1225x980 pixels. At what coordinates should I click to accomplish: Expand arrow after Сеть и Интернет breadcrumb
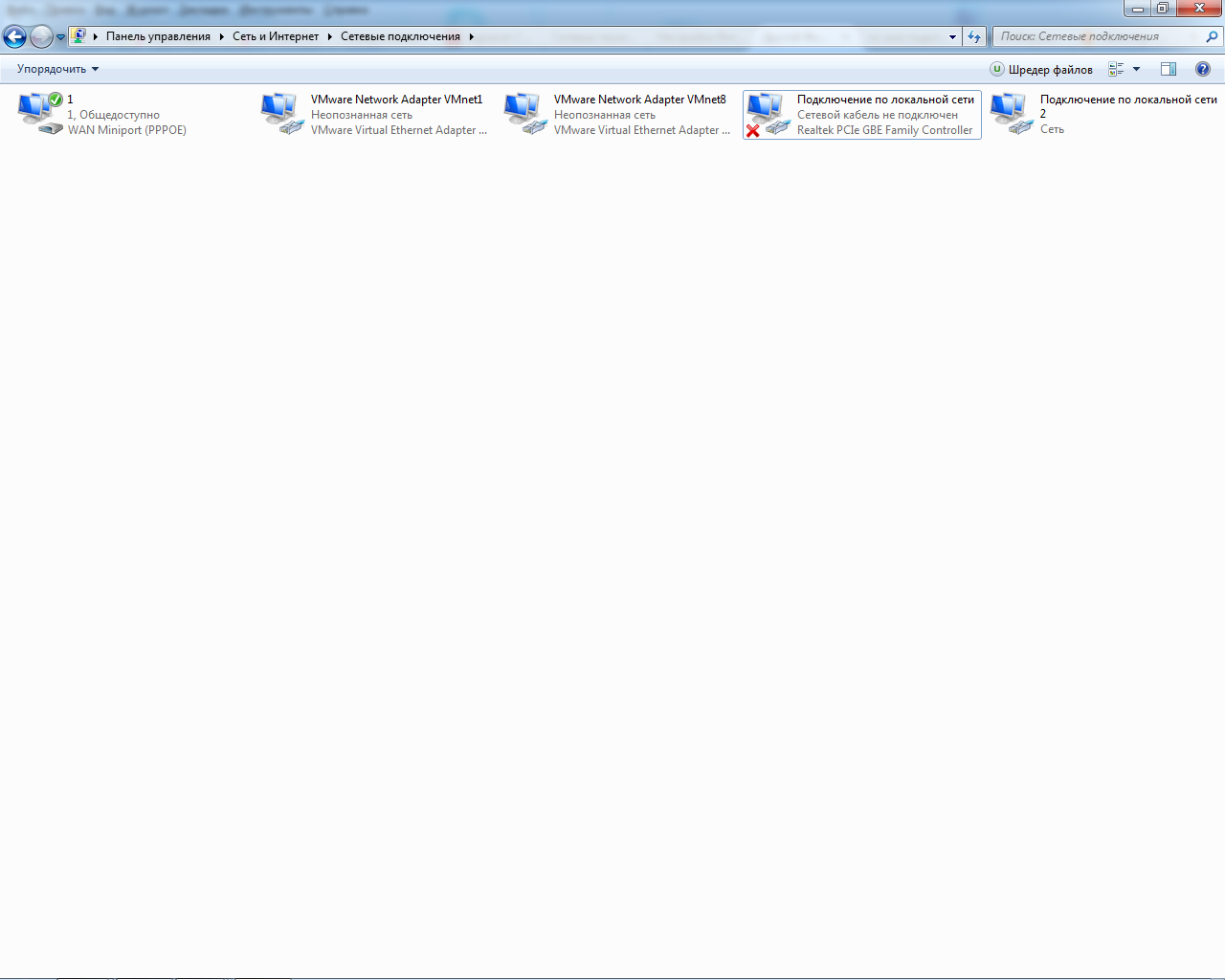coord(329,36)
